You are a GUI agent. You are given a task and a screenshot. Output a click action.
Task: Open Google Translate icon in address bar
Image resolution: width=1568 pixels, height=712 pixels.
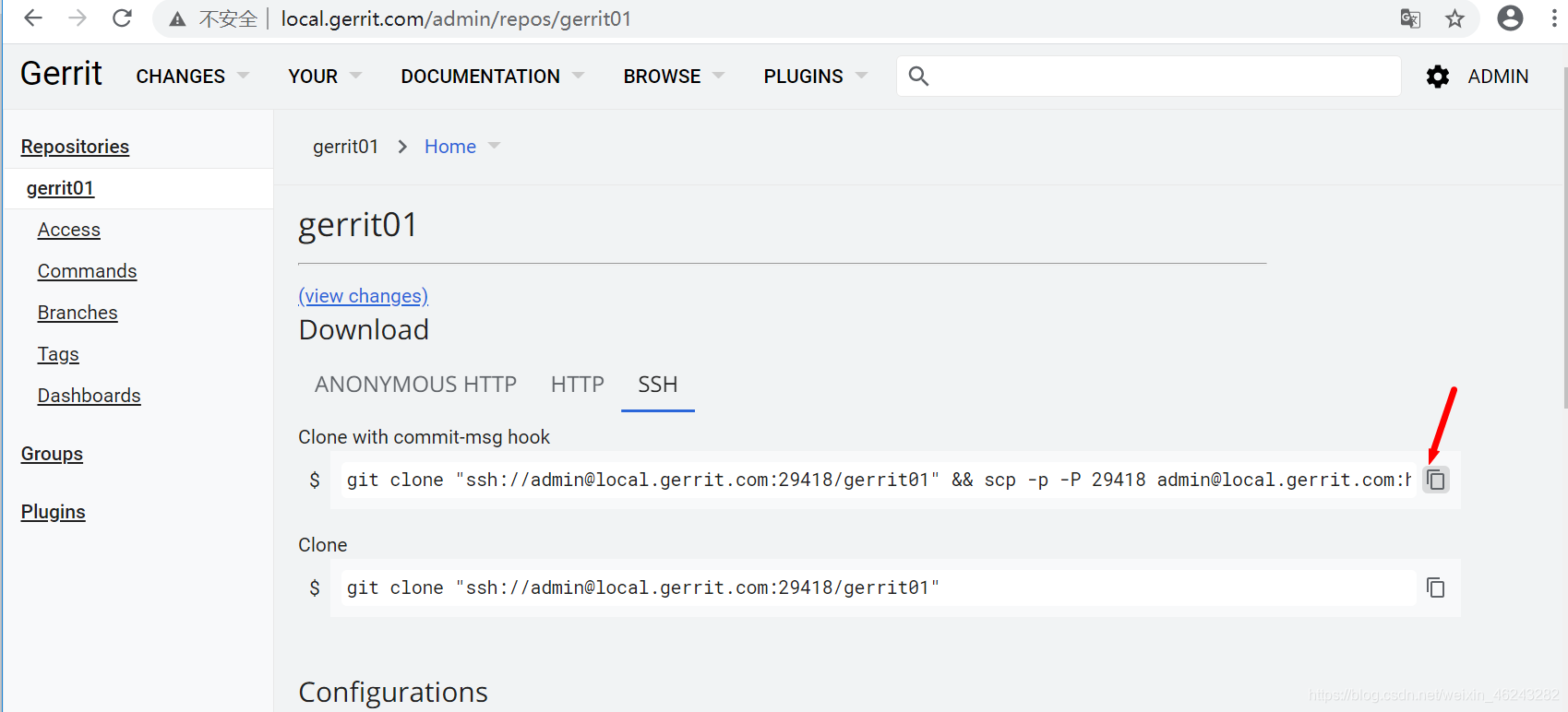(x=1410, y=18)
